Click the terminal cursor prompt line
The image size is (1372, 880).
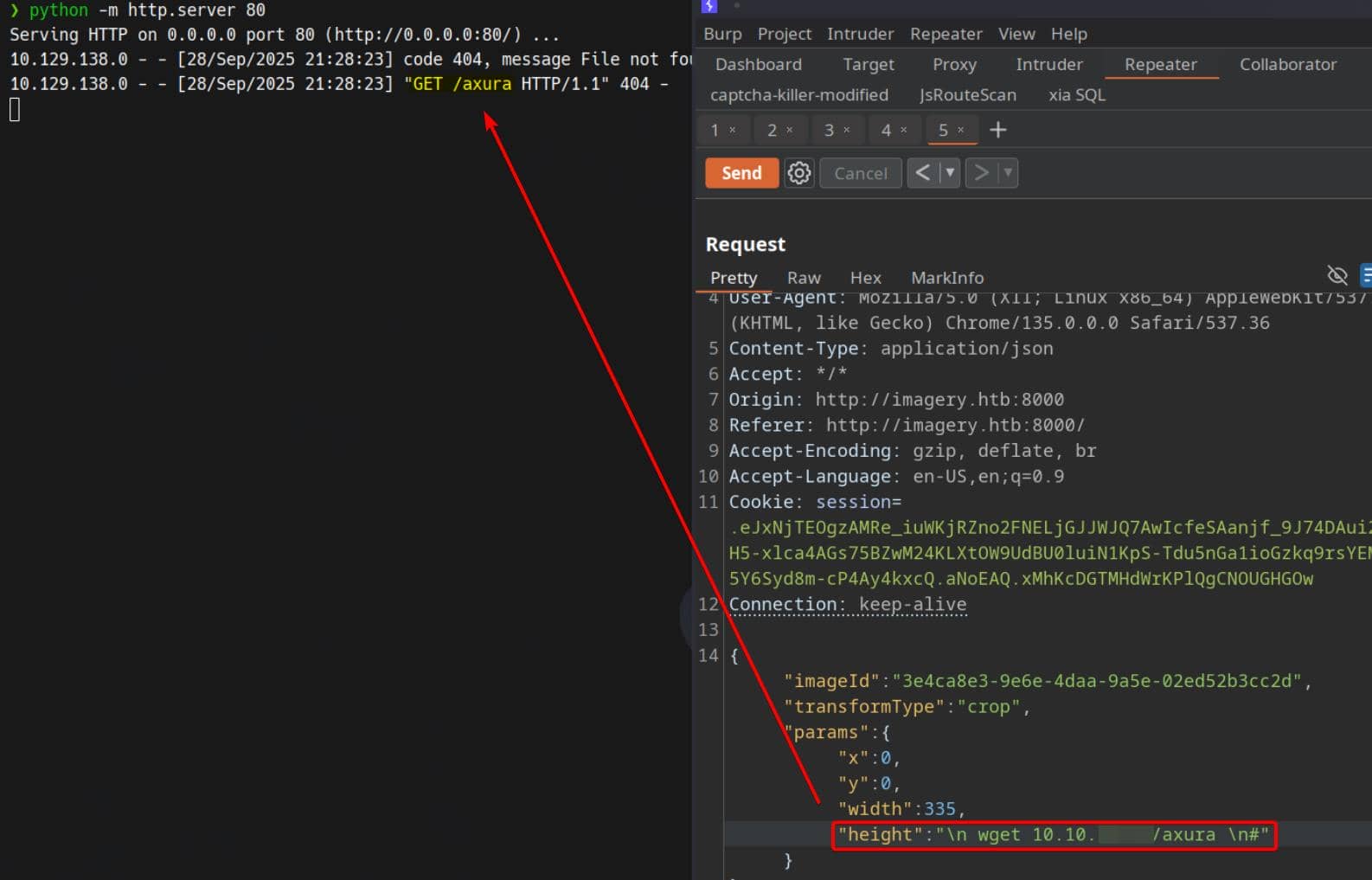click(x=15, y=110)
